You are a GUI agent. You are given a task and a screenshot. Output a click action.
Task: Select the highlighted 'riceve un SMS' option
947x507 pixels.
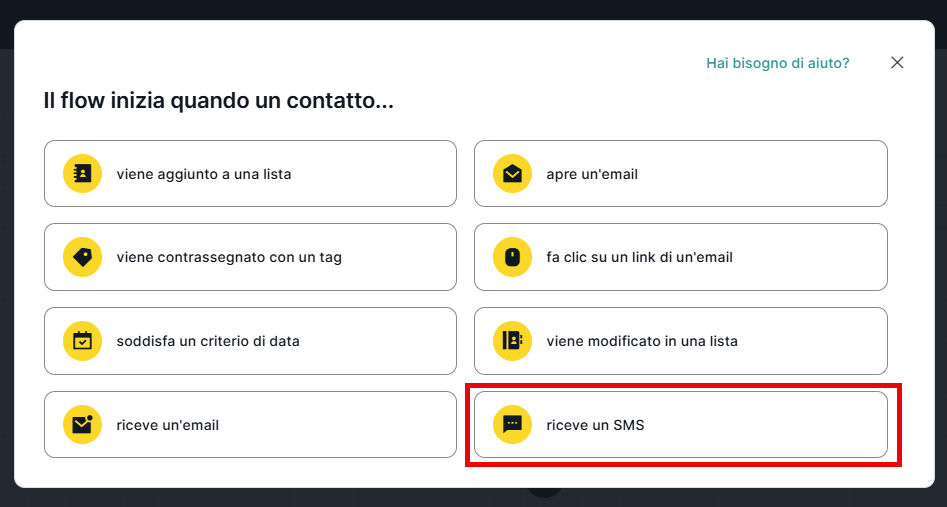(680, 425)
